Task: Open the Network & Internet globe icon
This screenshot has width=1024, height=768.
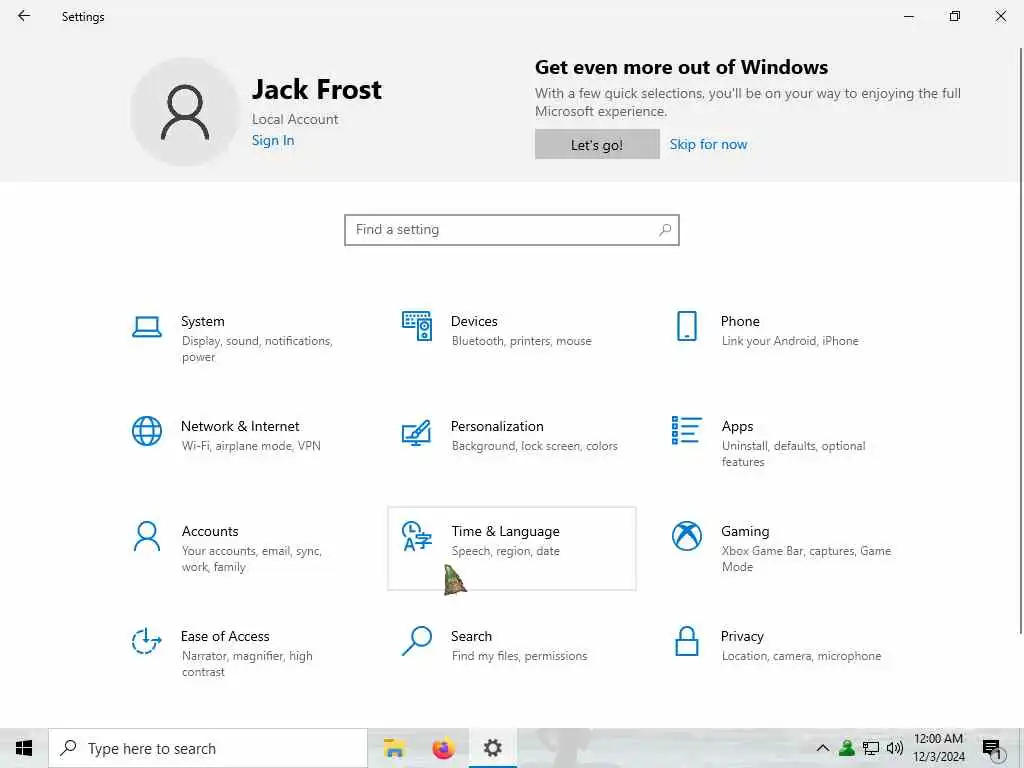Action: coord(147,431)
